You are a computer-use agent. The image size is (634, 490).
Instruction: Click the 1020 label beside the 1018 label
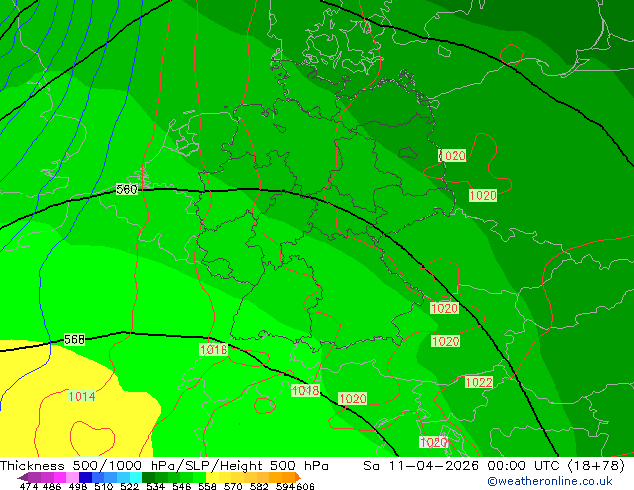353,399
